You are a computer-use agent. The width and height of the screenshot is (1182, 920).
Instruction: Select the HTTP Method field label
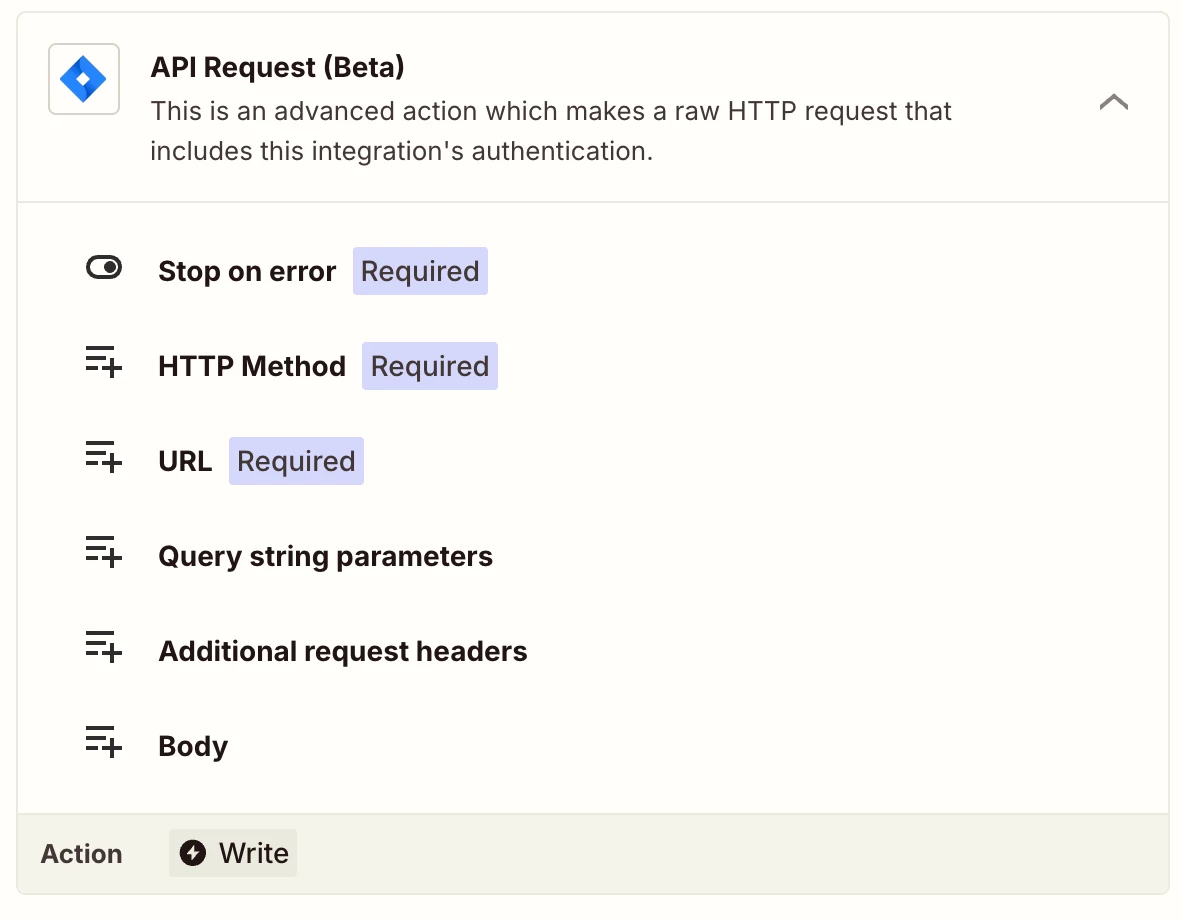(252, 366)
